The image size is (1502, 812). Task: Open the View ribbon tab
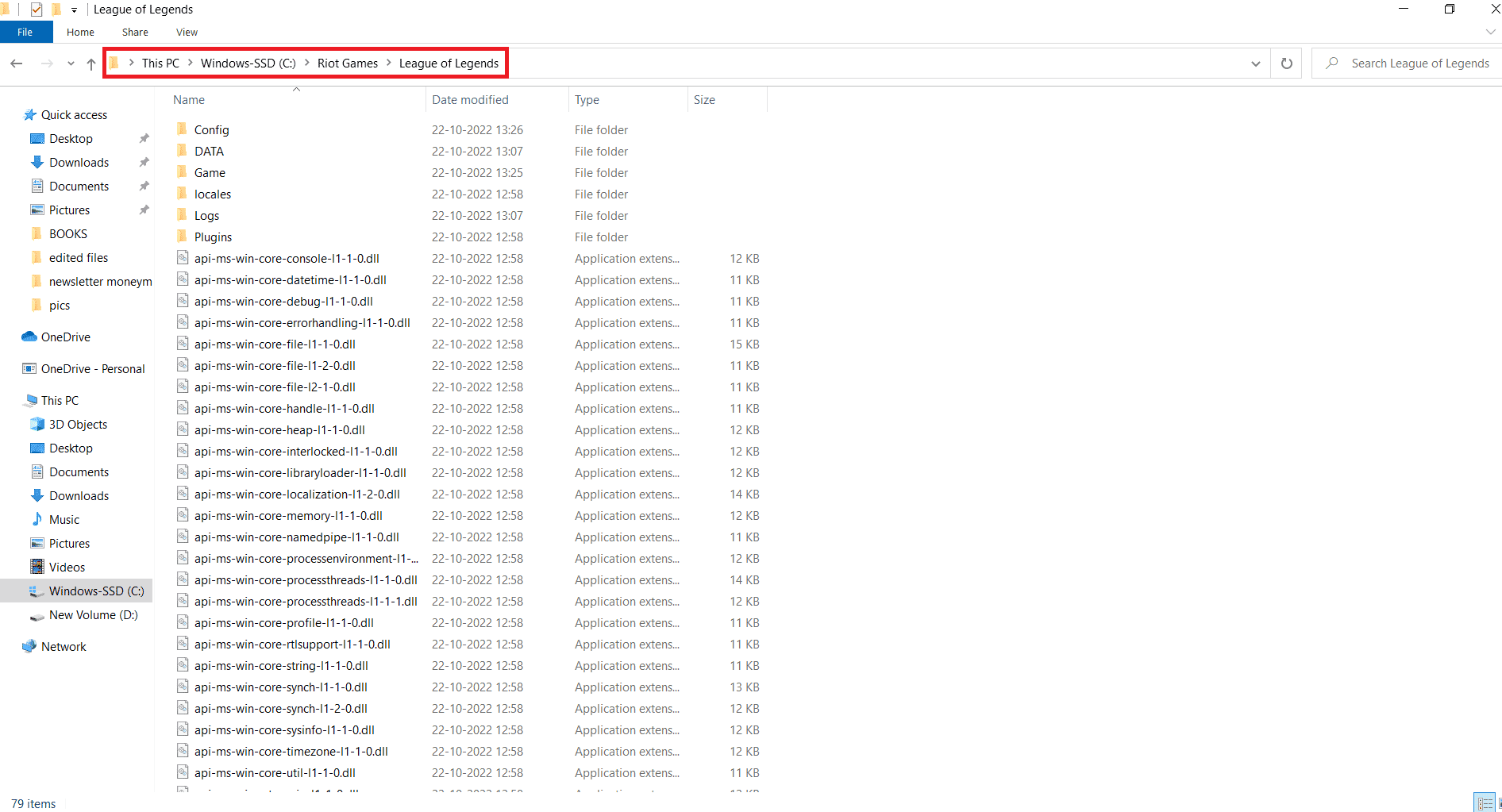click(x=187, y=32)
